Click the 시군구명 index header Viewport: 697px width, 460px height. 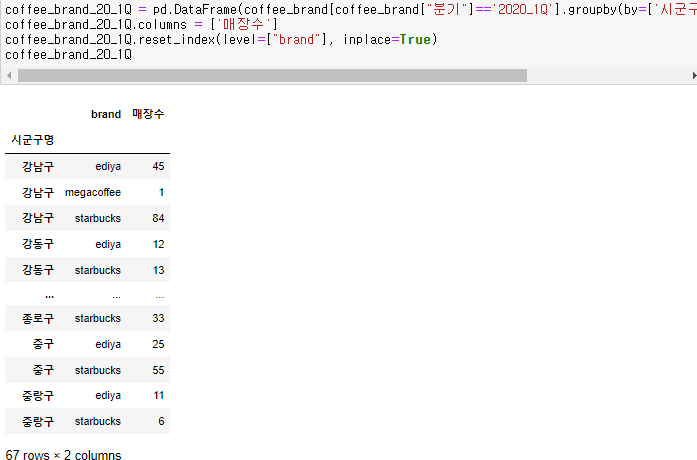tap(32, 140)
